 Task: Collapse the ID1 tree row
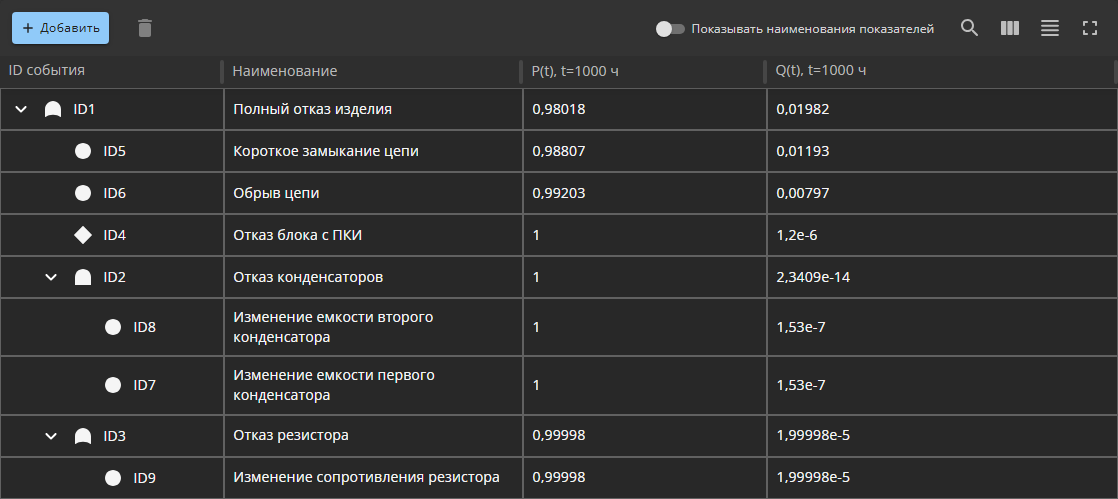pyautogui.click(x=21, y=109)
